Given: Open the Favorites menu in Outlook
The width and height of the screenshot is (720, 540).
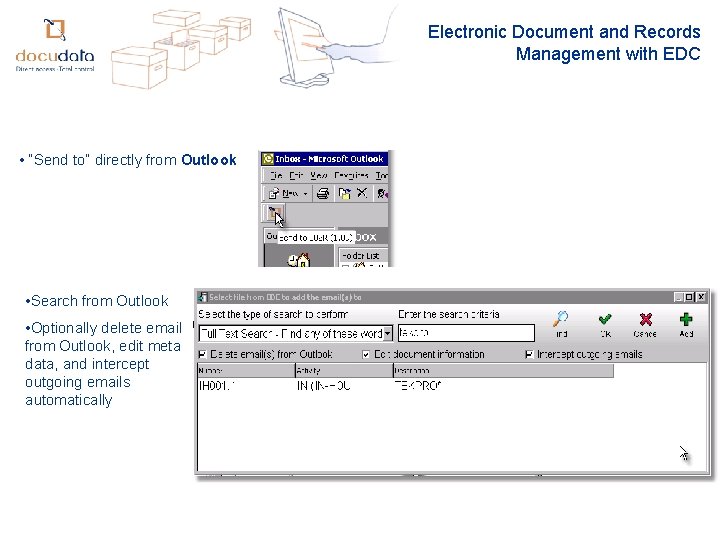Looking at the screenshot, I should point(351,175).
